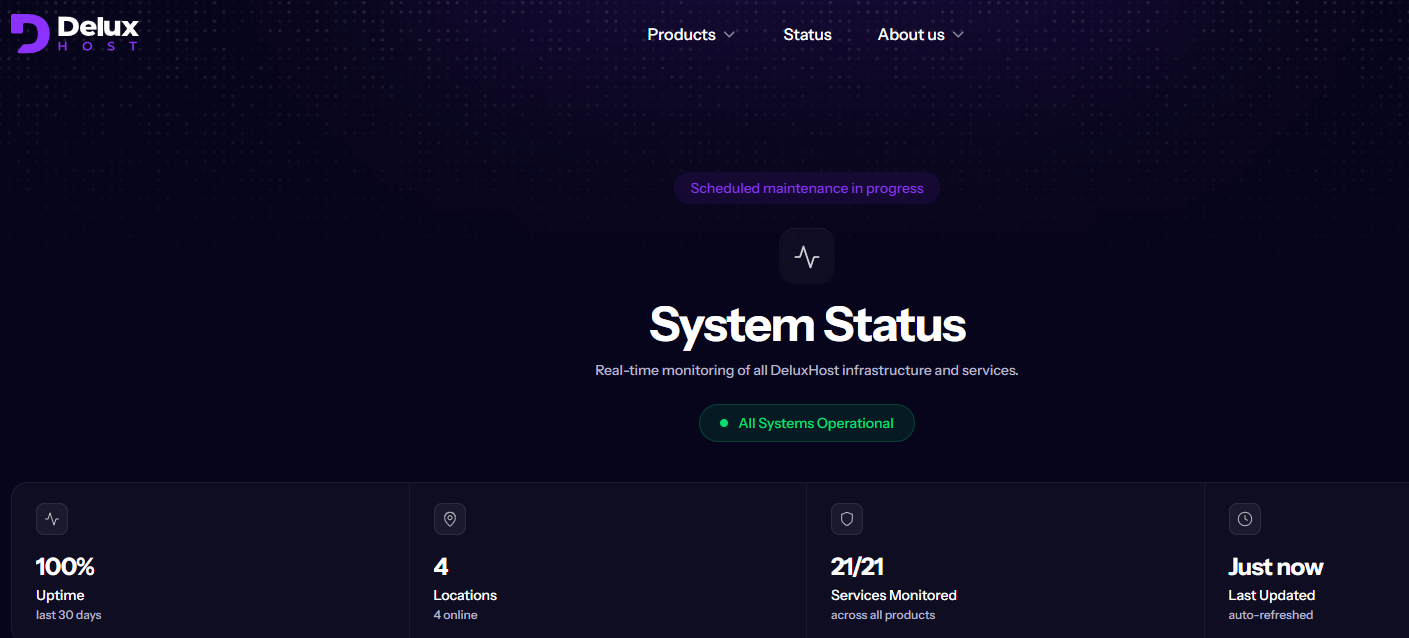Click the Last Updated label
Screen dimensions: 1409x638
click(1272, 595)
